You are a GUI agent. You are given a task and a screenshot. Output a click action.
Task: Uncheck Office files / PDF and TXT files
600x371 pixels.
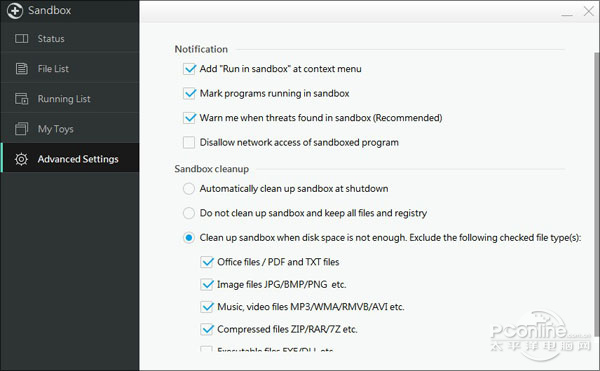click(207, 262)
